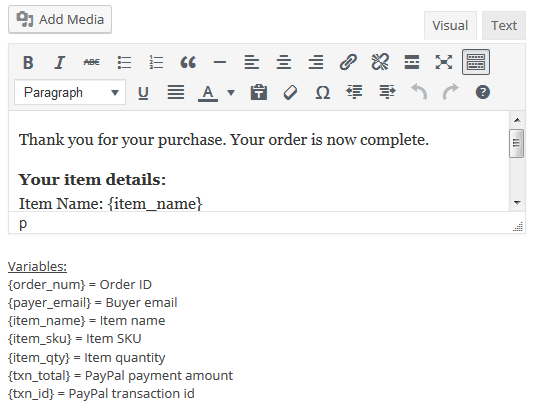The height and width of the screenshot is (408, 540).
Task: Expand the text color dropdown arrow
Action: tap(231, 92)
